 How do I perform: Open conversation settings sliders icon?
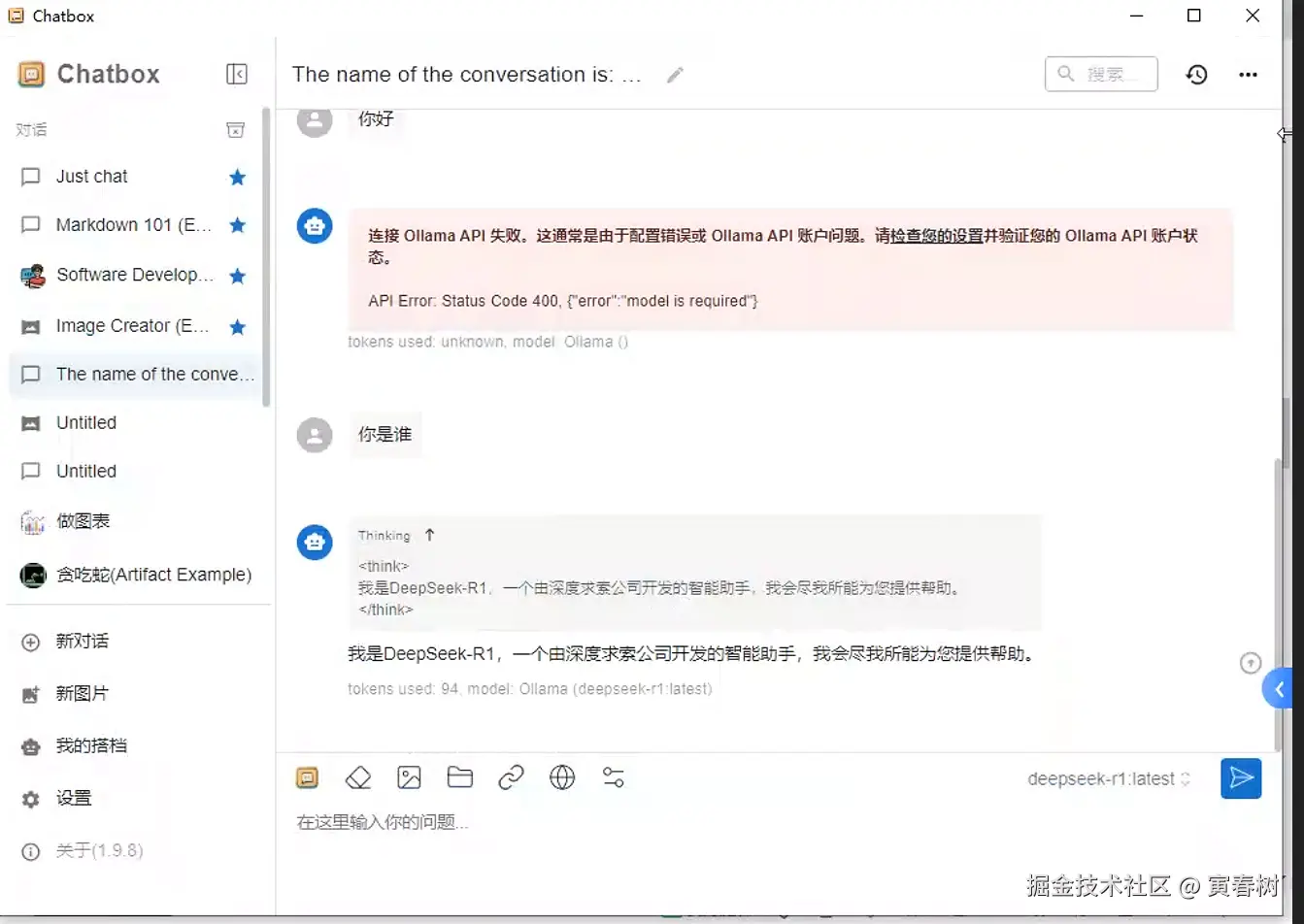click(613, 777)
